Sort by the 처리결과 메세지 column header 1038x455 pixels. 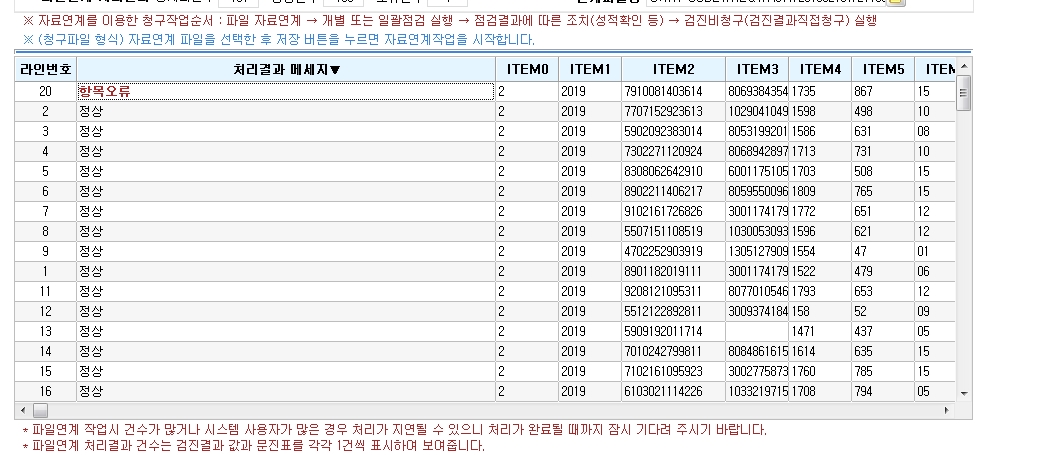click(286, 70)
